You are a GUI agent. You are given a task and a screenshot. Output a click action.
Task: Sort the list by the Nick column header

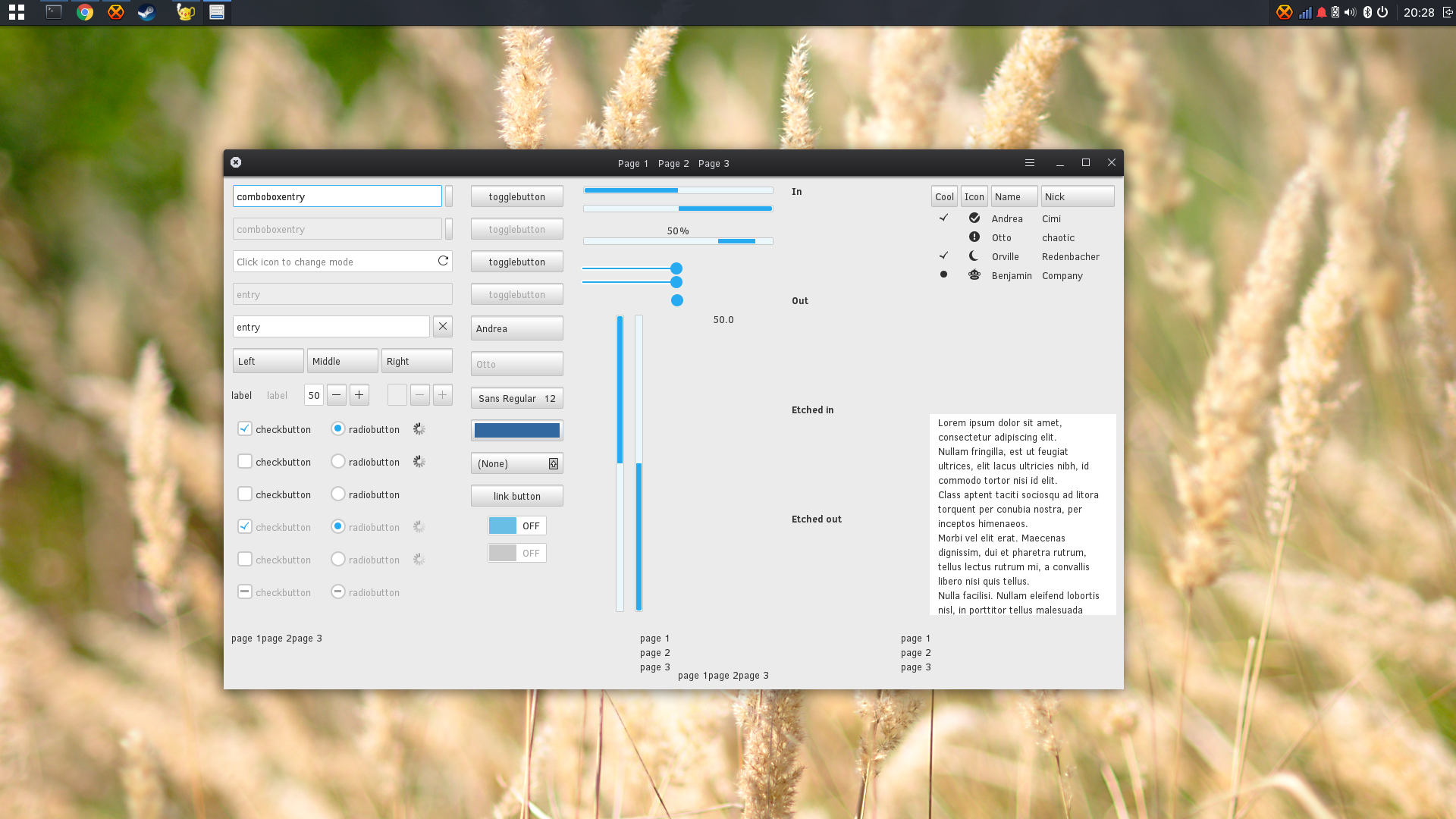(x=1078, y=196)
